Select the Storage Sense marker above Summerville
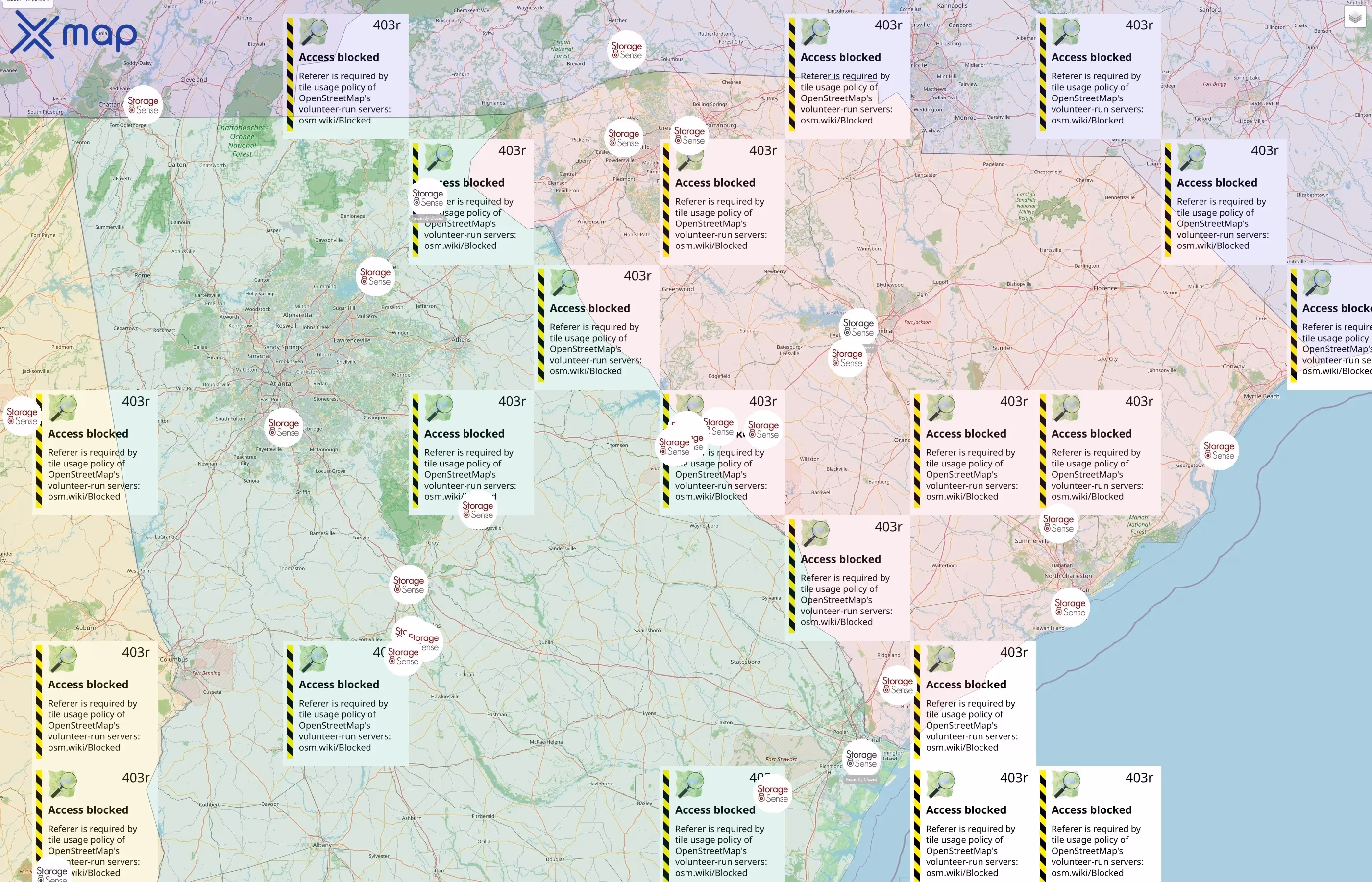 point(1058,523)
